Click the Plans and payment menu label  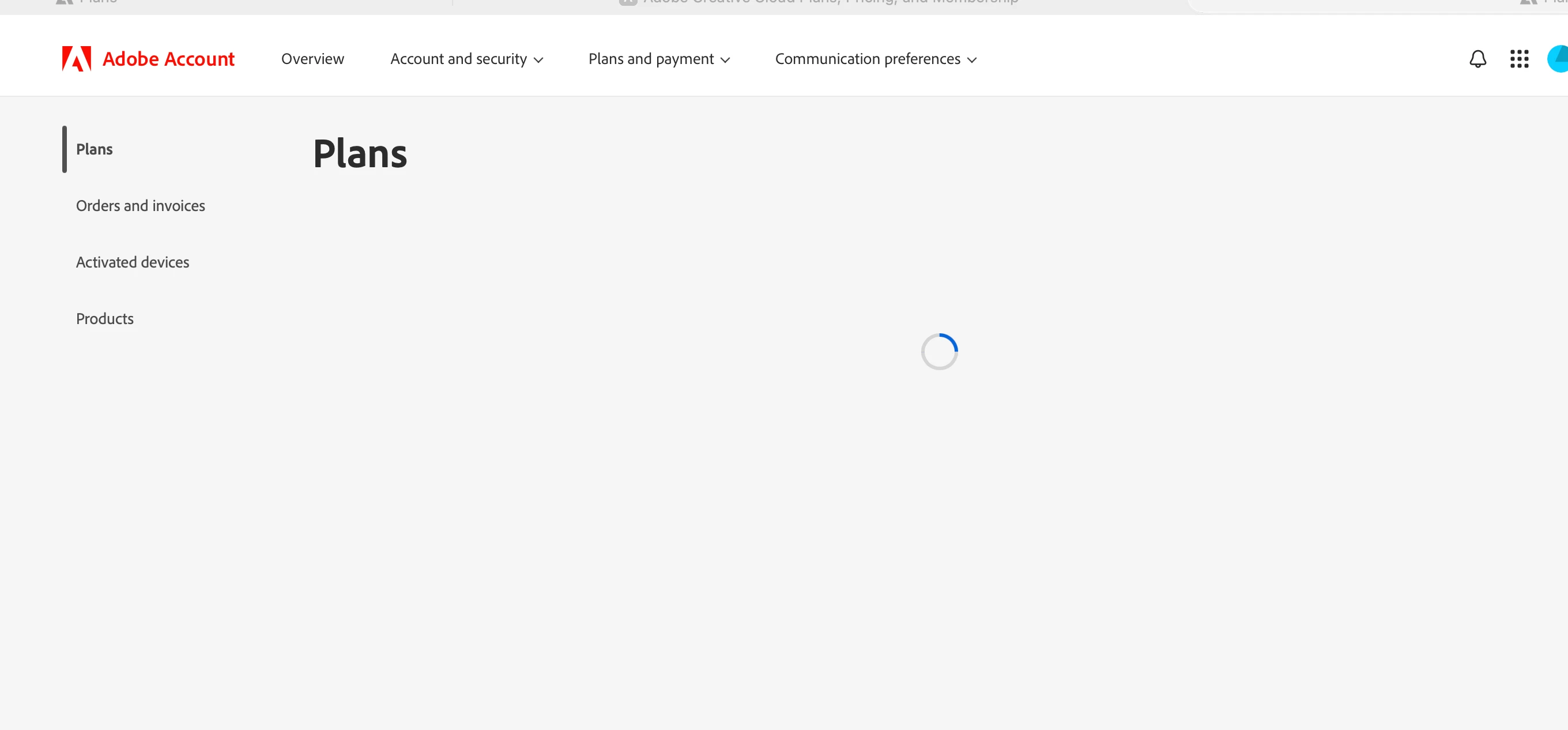coord(650,59)
